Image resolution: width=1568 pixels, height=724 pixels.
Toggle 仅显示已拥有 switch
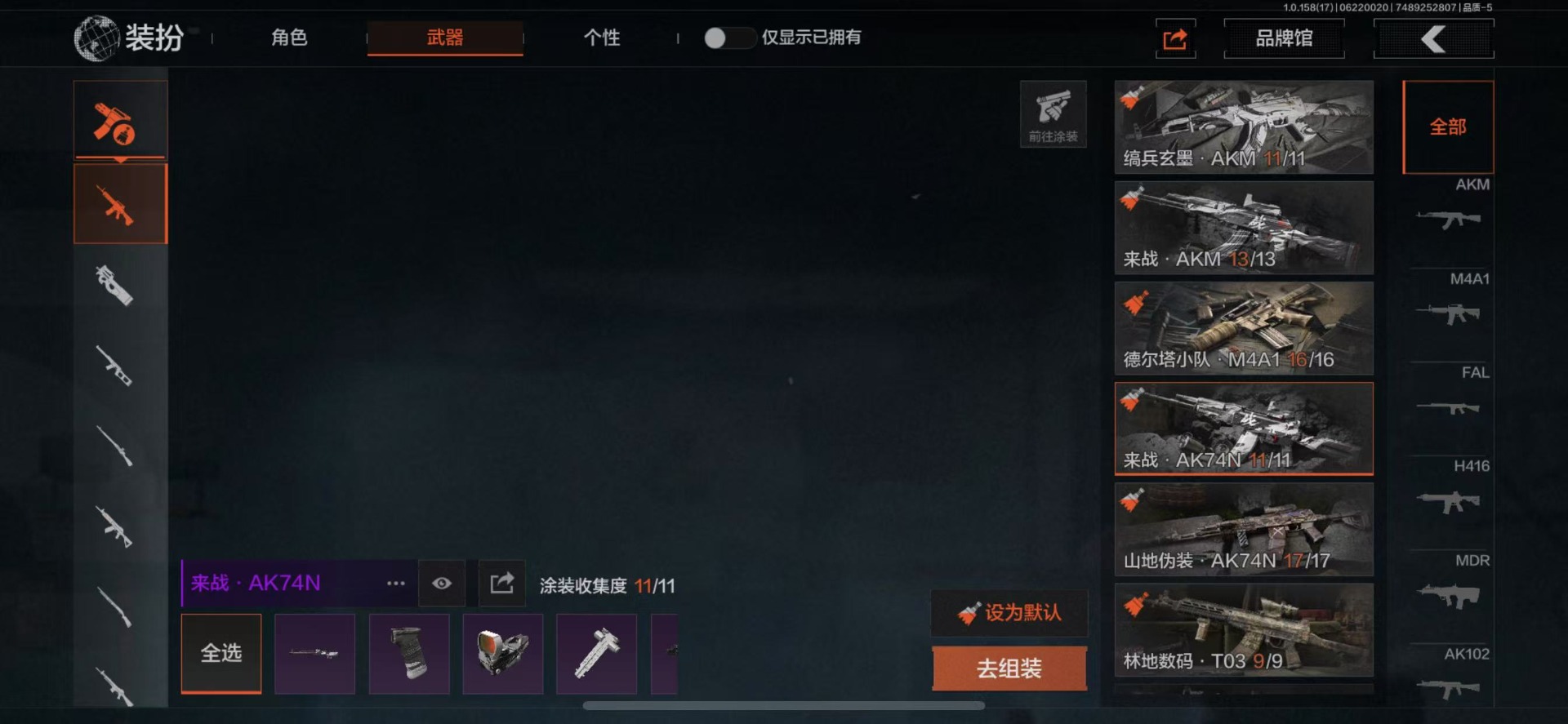729,38
